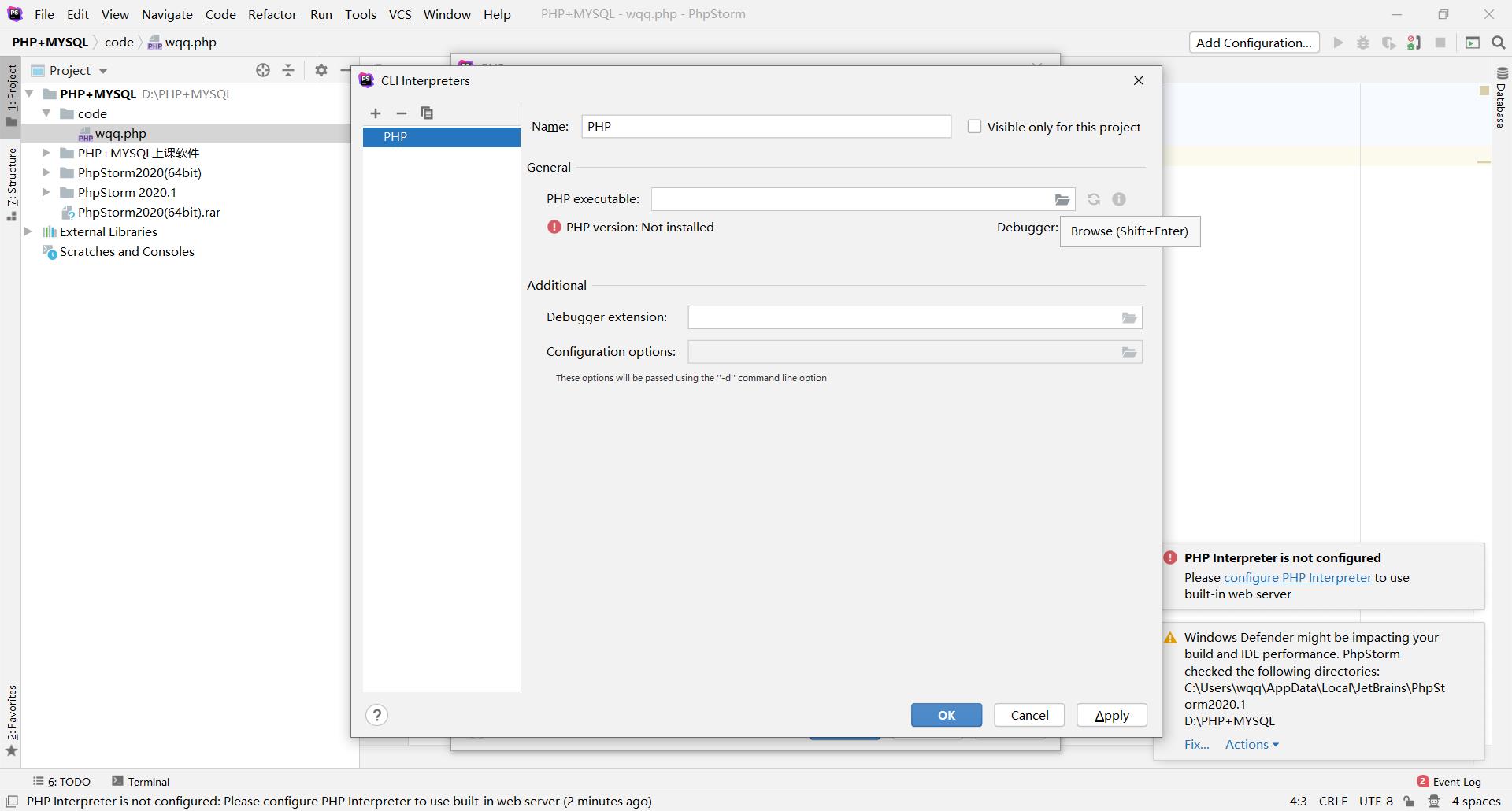The width and height of the screenshot is (1512, 811).
Task: Open Search Everywhere magnifier
Action: click(x=1499, y=43)
